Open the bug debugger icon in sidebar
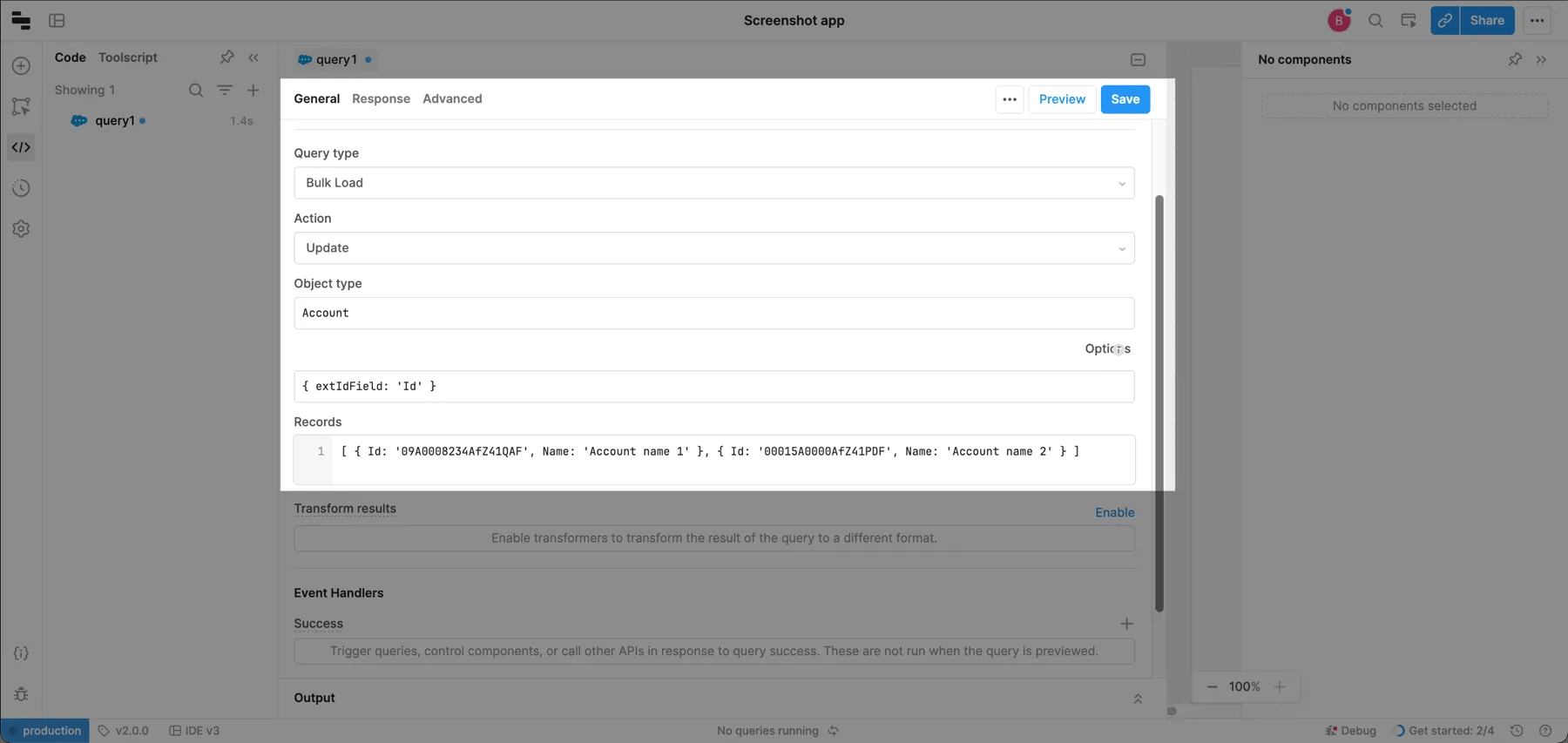Screen dimensions: 1568x743 click(21, 694)
